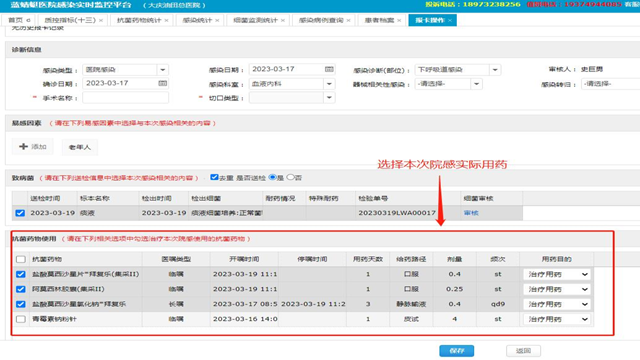Expand the 切口类型 dropdown
640x360 pixels.
click(329, 98)
